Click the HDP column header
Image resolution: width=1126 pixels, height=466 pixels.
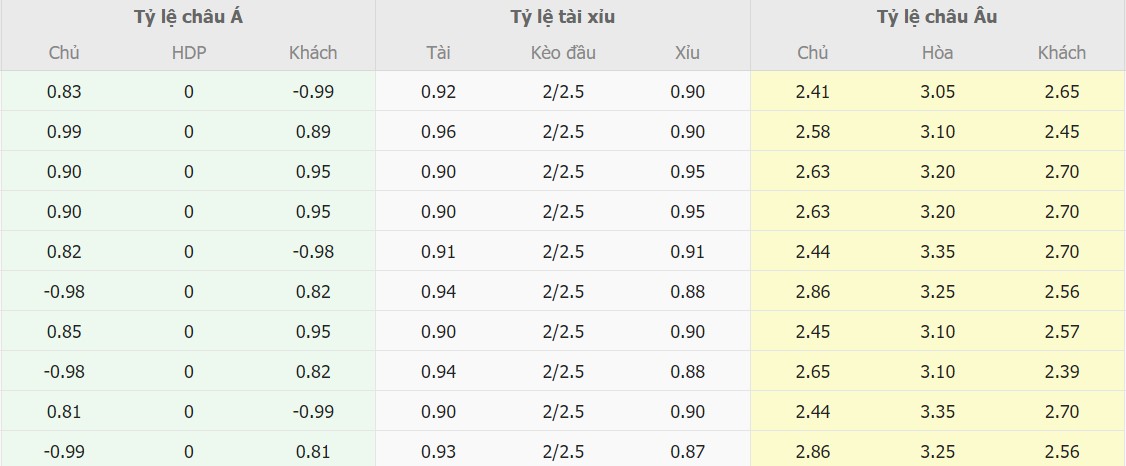(189, 52)
